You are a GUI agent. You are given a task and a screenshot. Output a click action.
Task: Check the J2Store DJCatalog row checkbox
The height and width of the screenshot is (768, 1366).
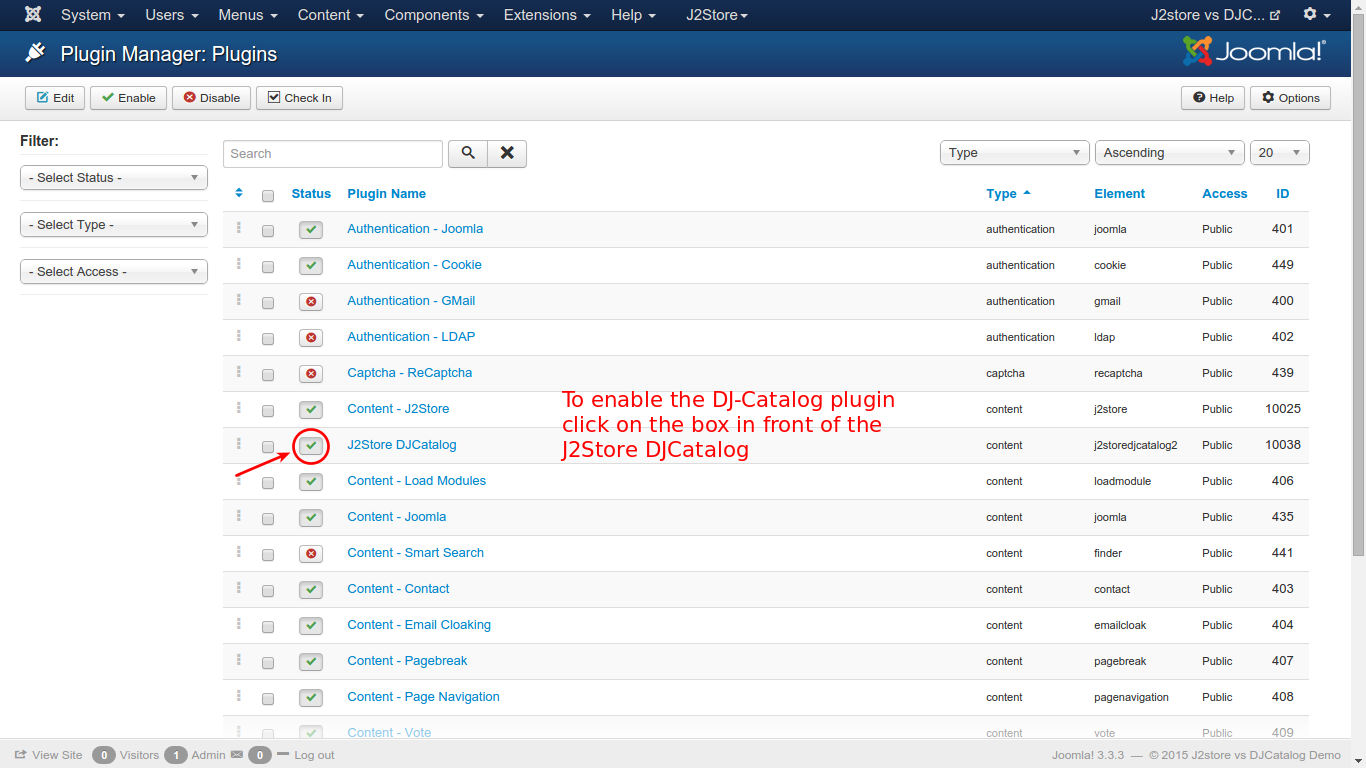268,447
